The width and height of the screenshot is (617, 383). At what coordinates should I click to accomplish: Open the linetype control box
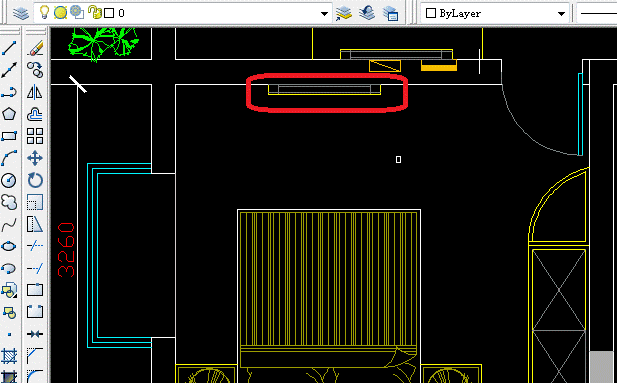click(598, 13)
